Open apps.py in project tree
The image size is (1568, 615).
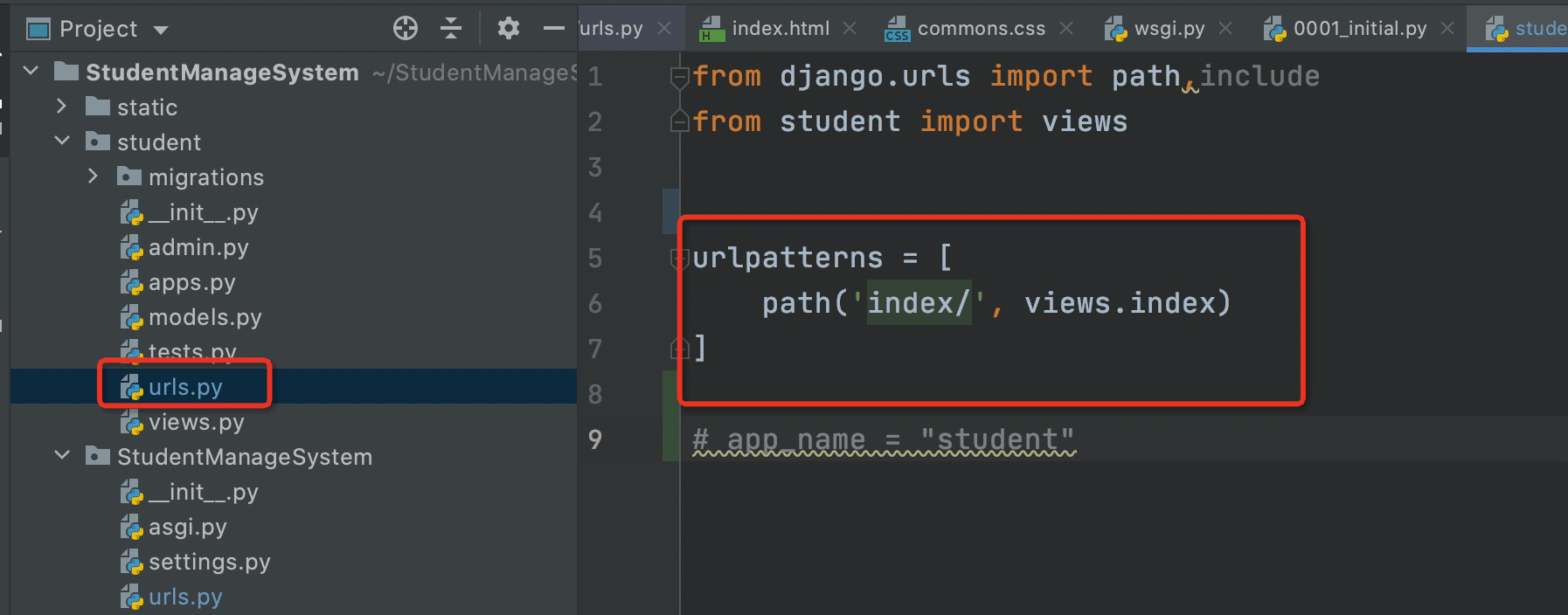[x=191, y=282]
